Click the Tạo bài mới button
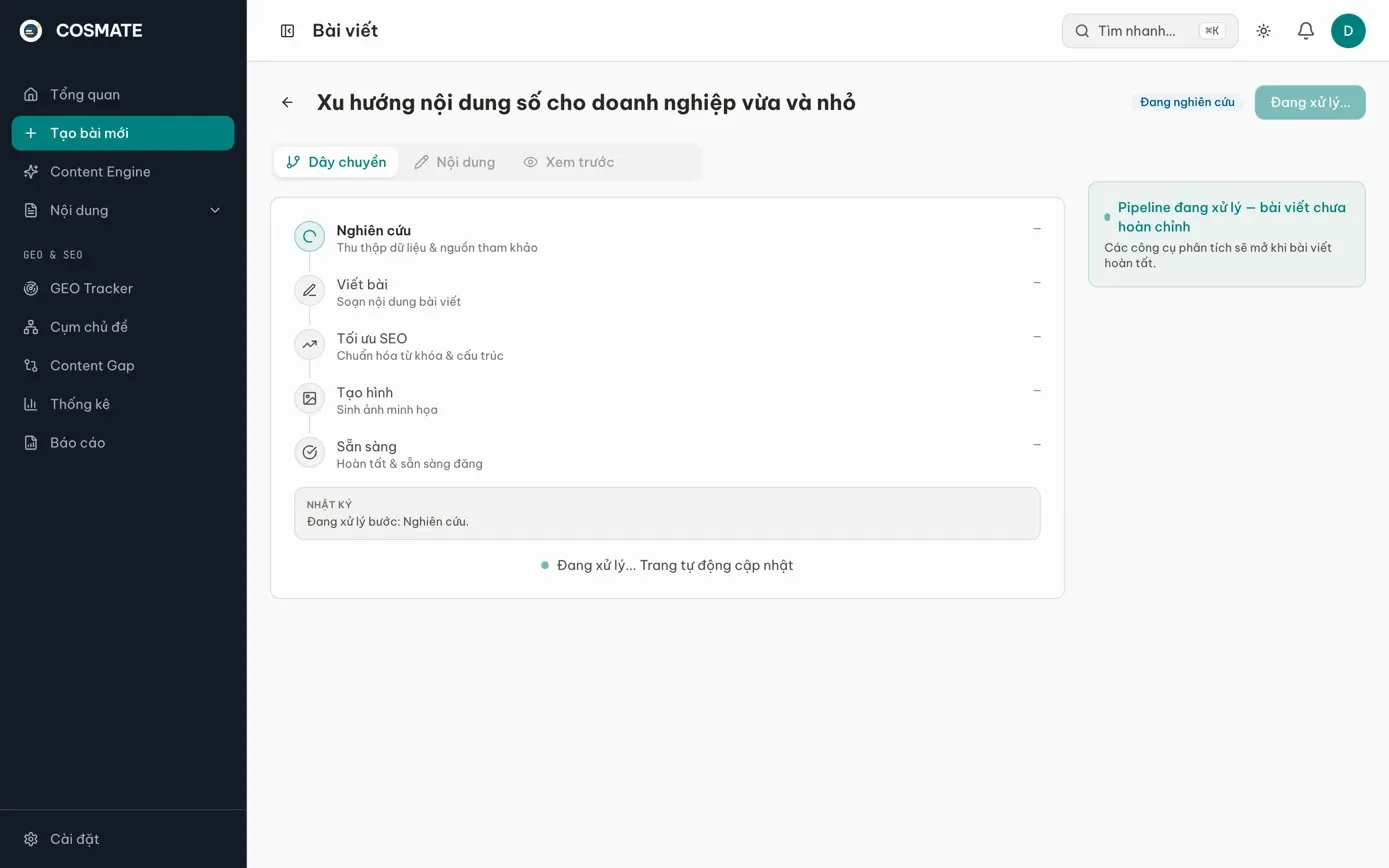The image size is (1389, 868). pyautogui.click(x=123, y=133)
